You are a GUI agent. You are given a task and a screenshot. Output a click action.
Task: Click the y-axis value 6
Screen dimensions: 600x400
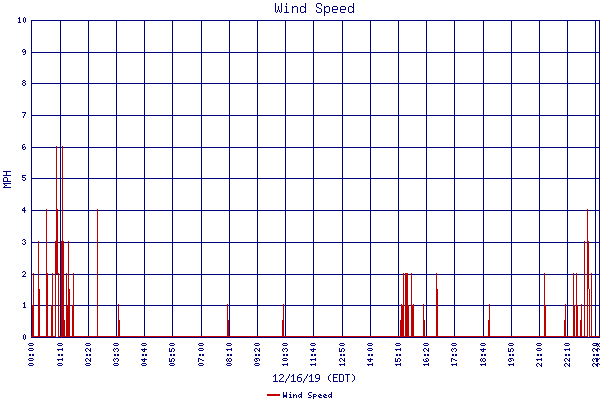(24, 147)
